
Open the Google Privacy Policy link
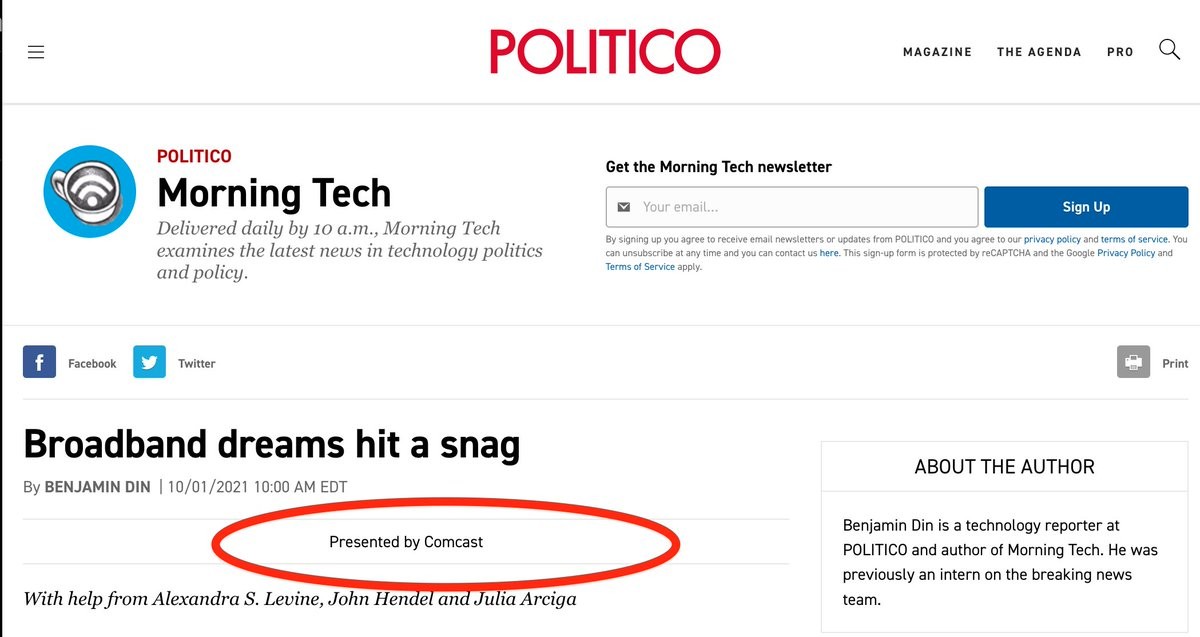1126,254
